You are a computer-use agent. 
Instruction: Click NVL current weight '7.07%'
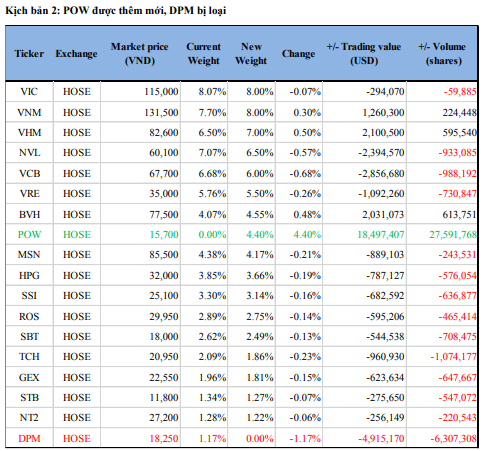tap(212, 153)
